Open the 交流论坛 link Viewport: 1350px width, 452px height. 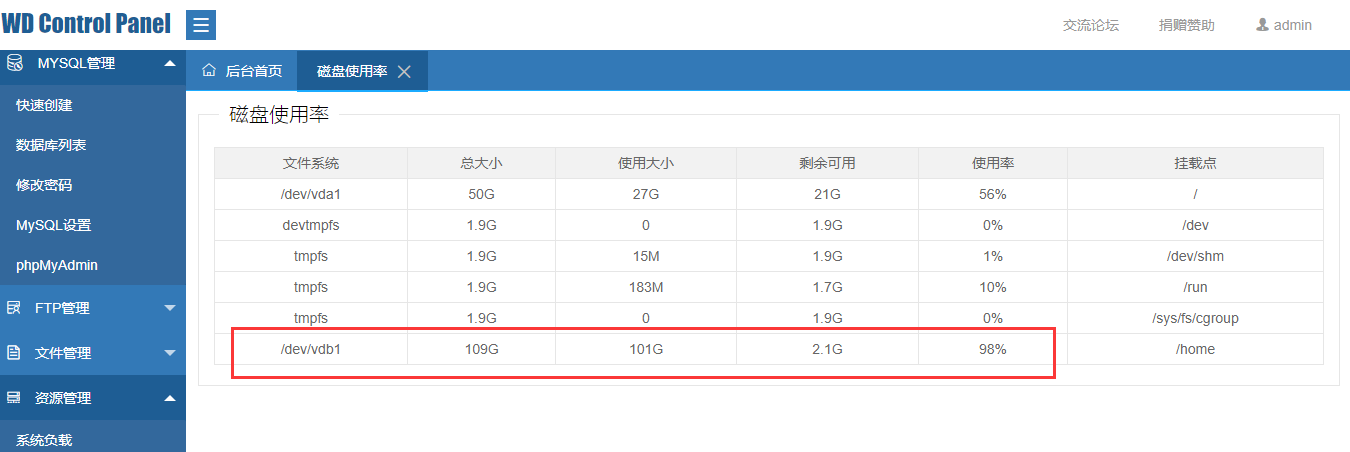point(1091,25)
